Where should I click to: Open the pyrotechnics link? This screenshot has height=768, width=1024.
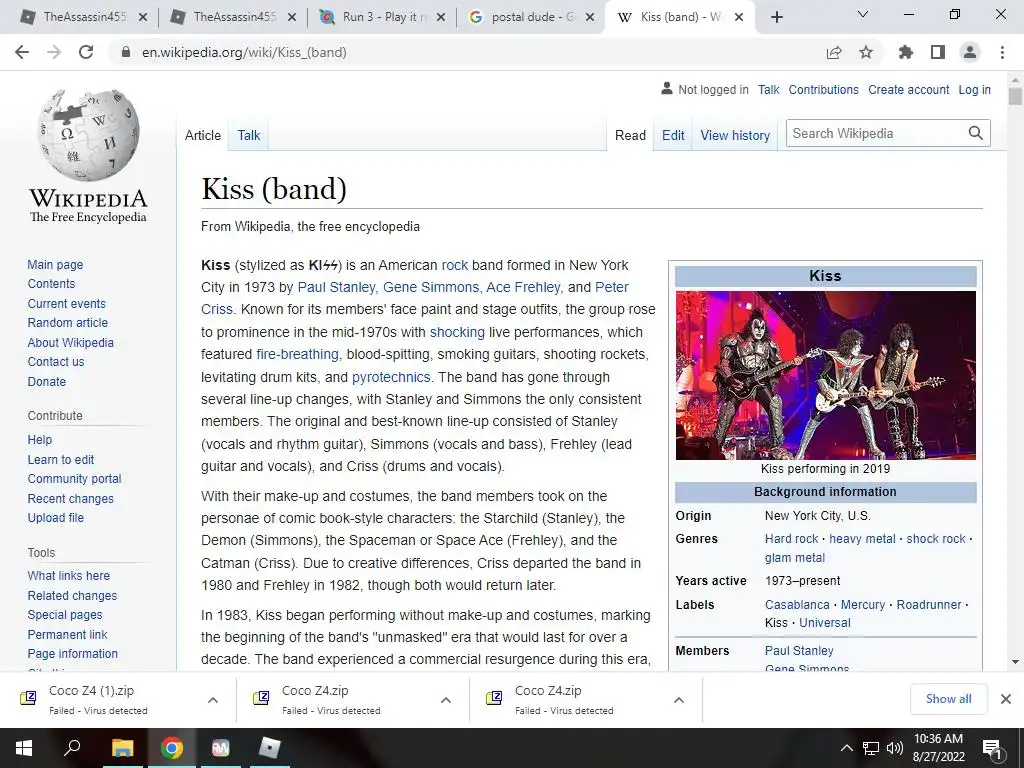(391, 377)
